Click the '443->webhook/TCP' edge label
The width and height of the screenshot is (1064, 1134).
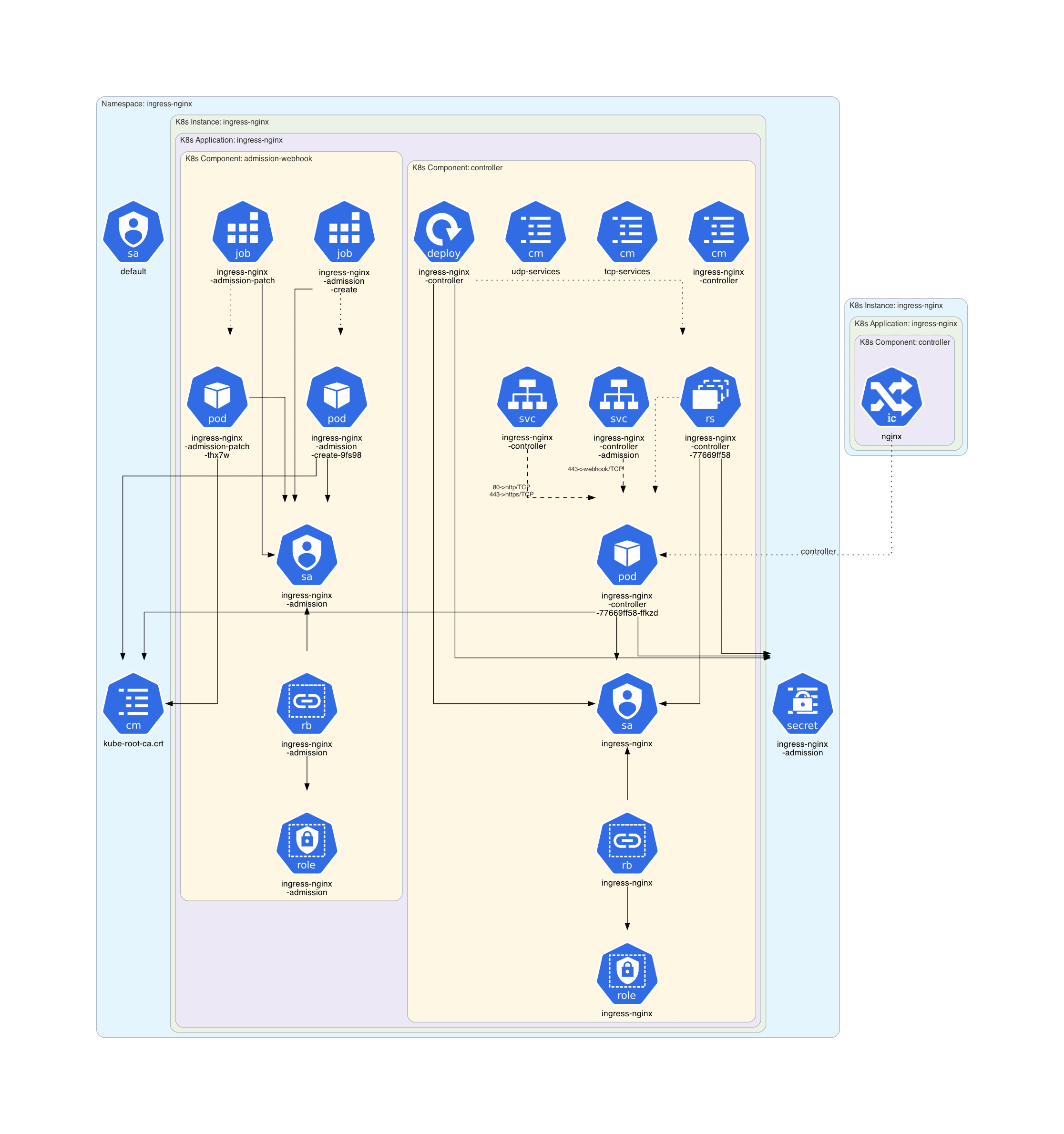(595, 469)
